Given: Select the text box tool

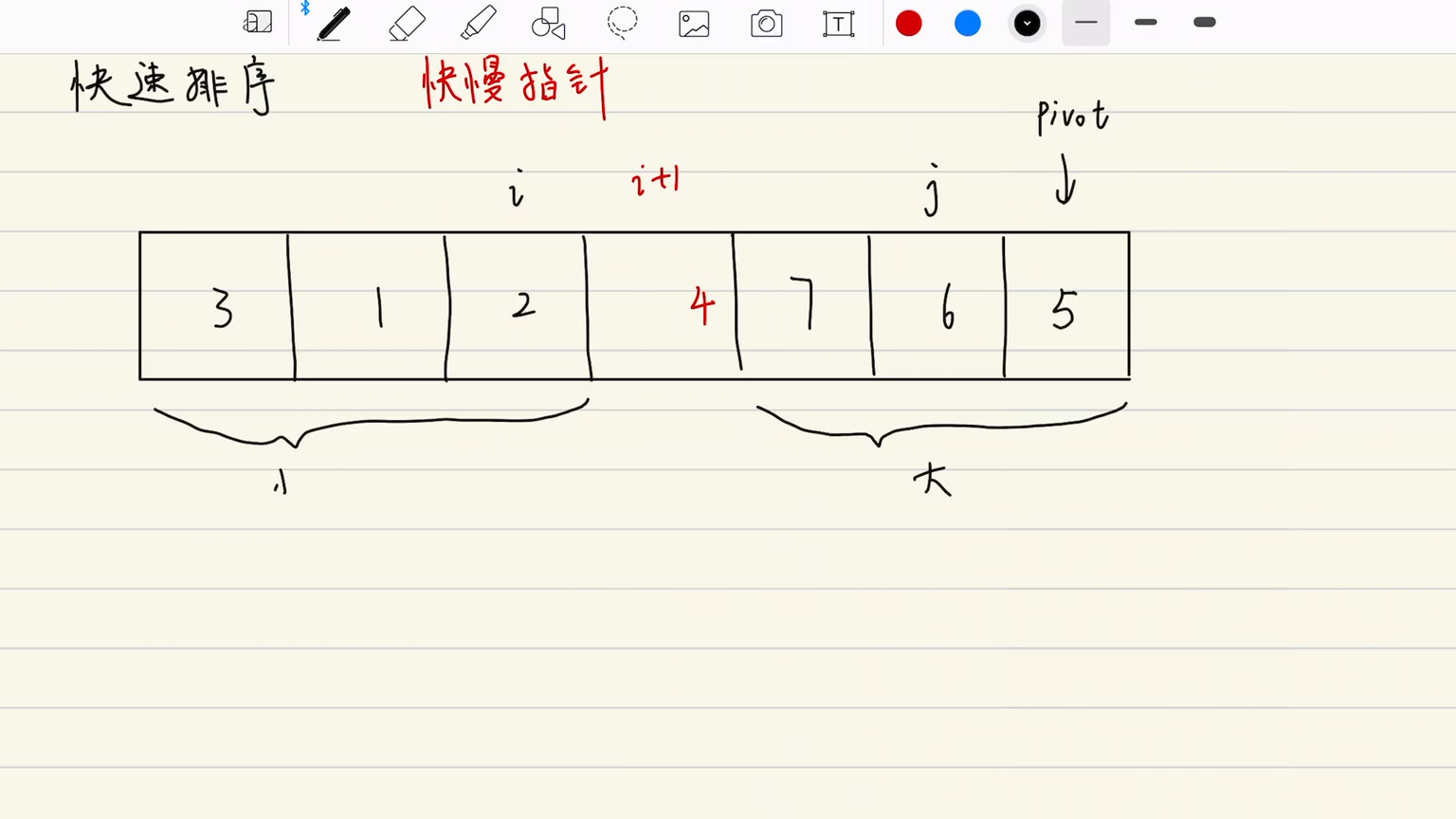Looking at the screenshot, I should 838,24.
